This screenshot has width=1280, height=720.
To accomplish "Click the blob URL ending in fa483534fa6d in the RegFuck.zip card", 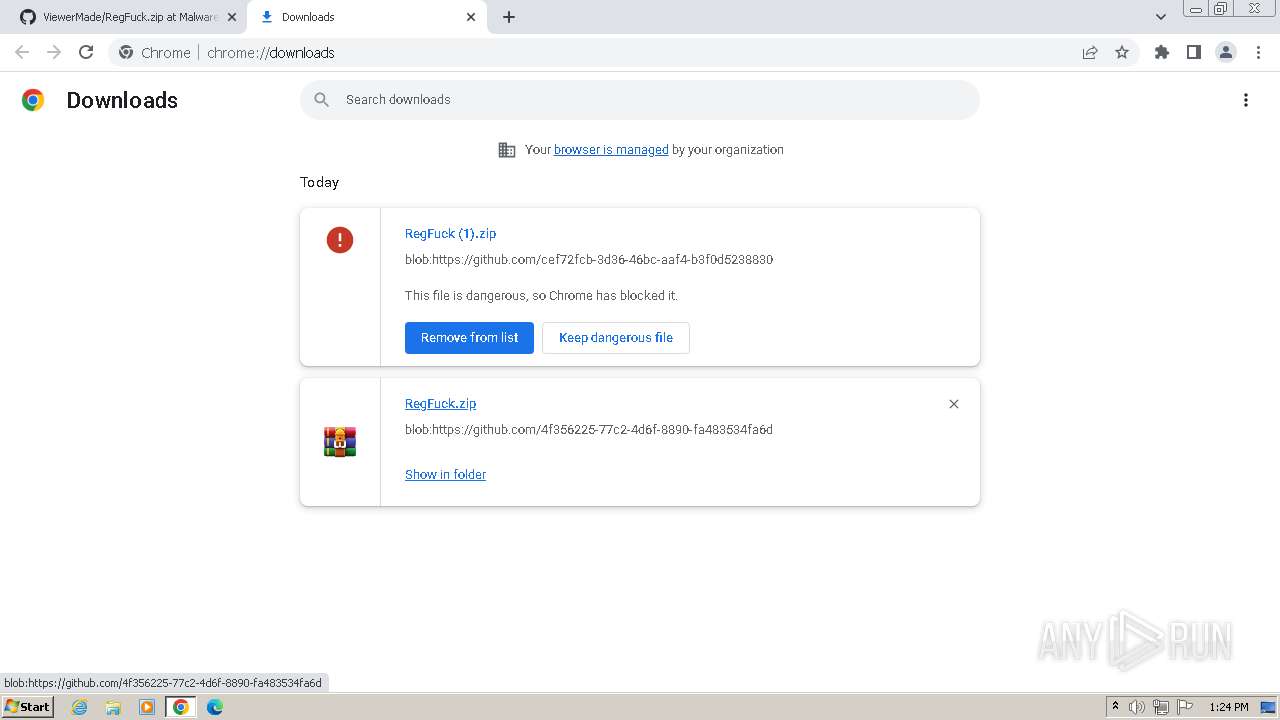I will (x=589, y=430).
